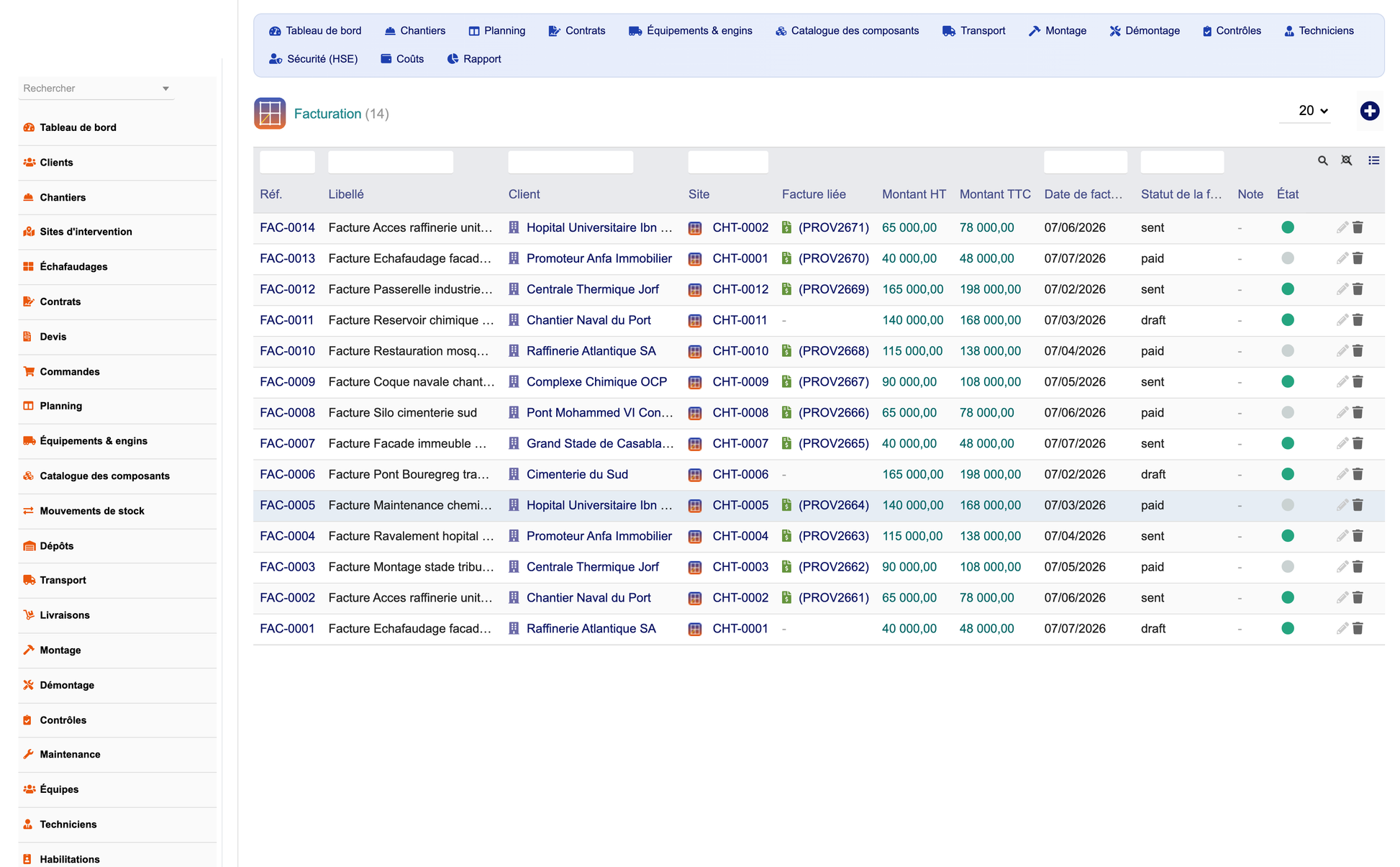The width and height of the screenshot is (1400, 867).
Task: Open Équipements & engins in top navigation
Action: coord(690,31)
